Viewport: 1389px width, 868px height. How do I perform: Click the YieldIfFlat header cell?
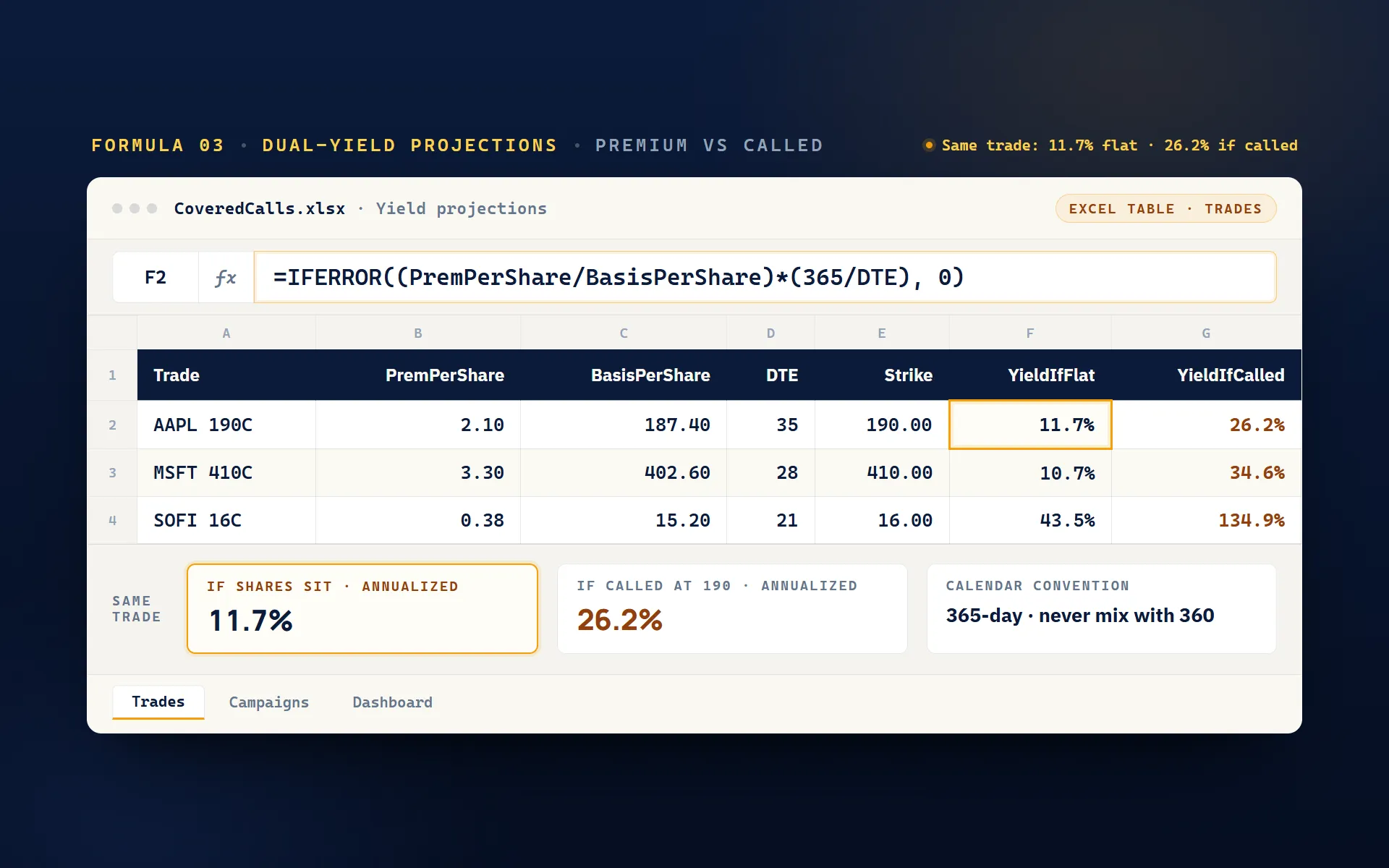pos(1030,375)
